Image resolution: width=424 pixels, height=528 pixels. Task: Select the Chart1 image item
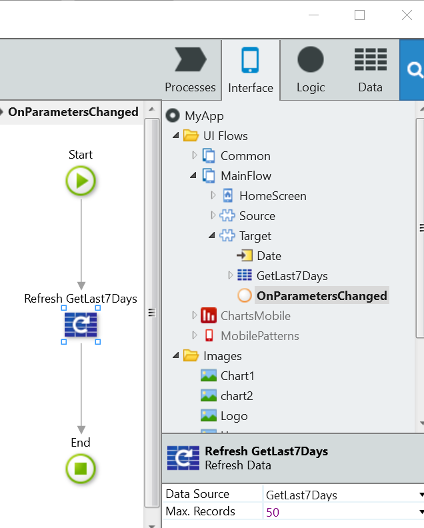tap(237, 375)
